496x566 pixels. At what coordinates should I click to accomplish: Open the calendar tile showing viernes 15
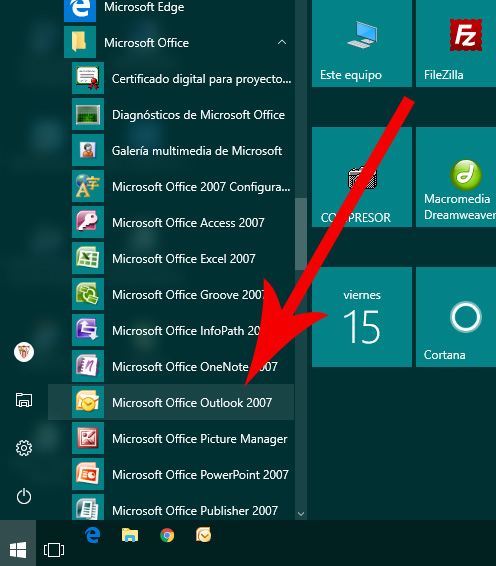(x=362, y=317)
